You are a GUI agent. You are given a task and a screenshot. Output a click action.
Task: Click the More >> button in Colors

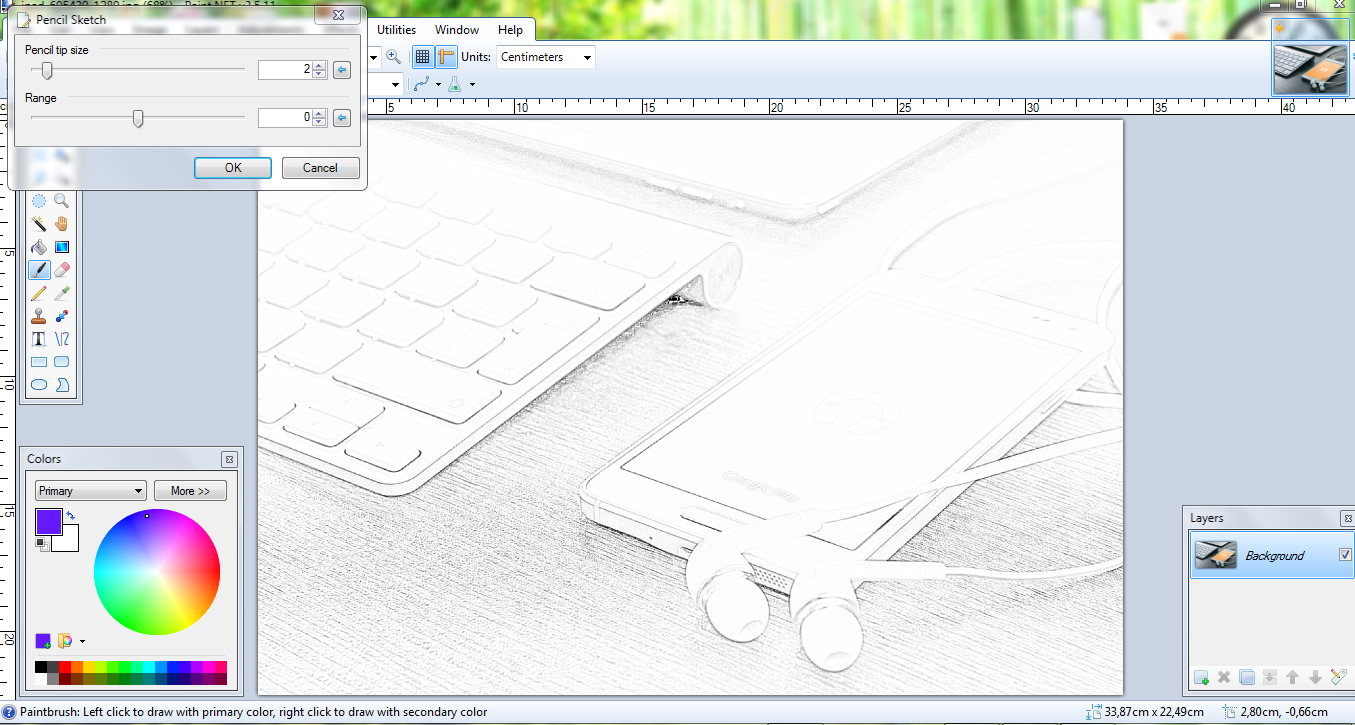pos(190,491)
